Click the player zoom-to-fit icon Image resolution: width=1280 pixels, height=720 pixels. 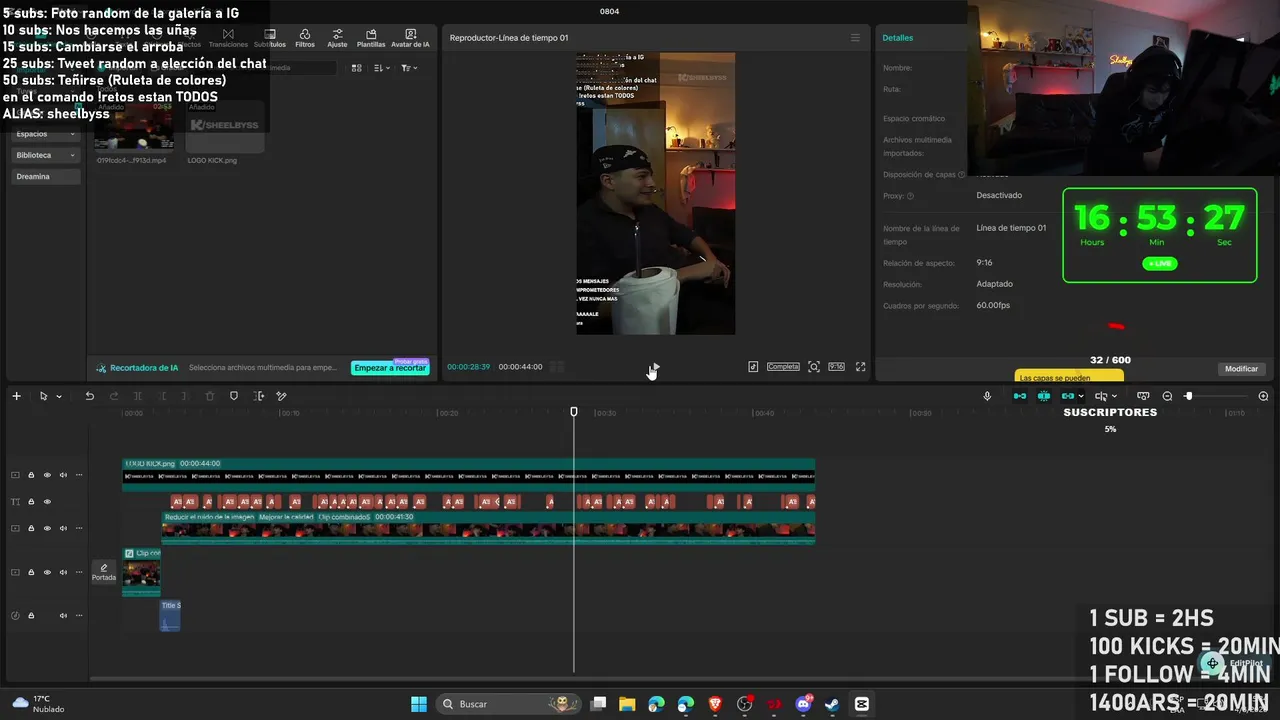[814, 367]
